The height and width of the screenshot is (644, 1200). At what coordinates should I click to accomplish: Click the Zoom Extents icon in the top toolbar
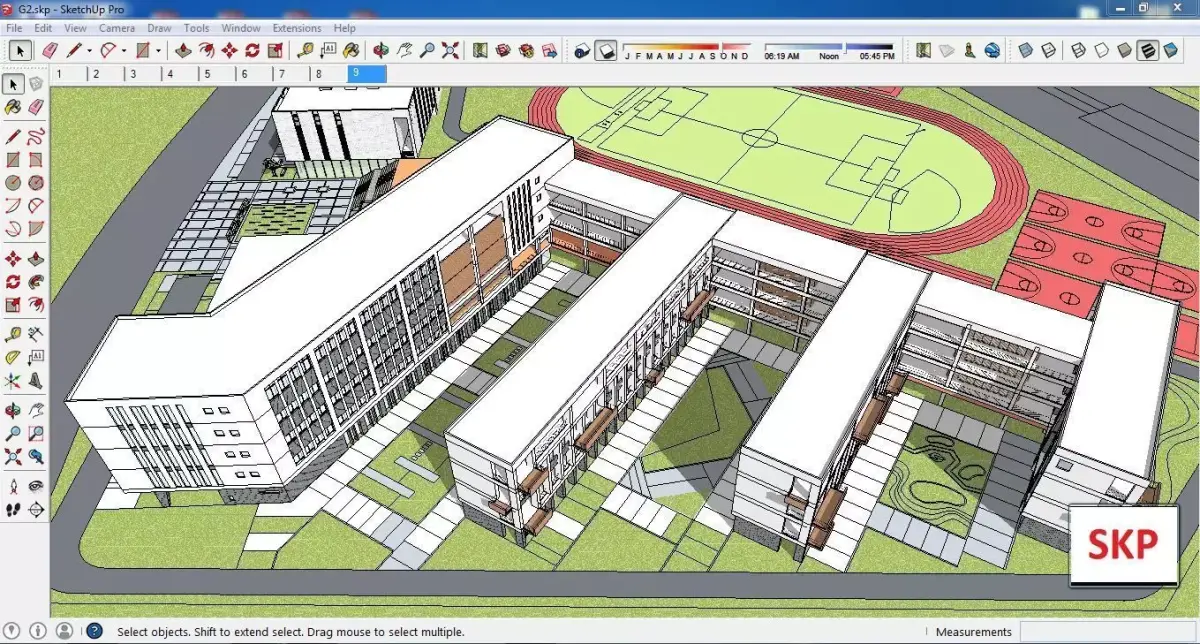[450, 50]
